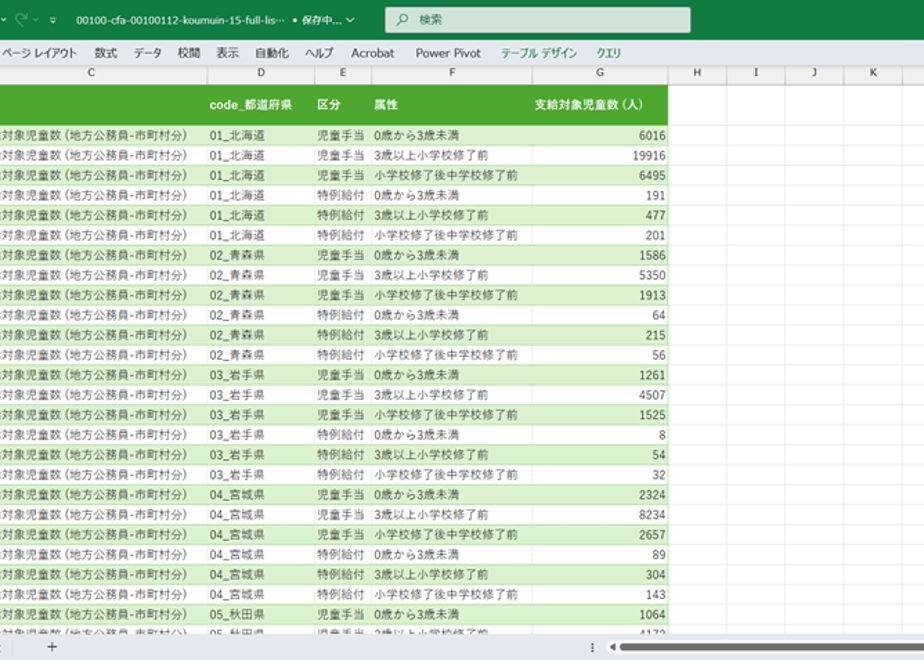Select the cell with value 5350
Viewport: 924px width, 660px height.
click(600, 275)
